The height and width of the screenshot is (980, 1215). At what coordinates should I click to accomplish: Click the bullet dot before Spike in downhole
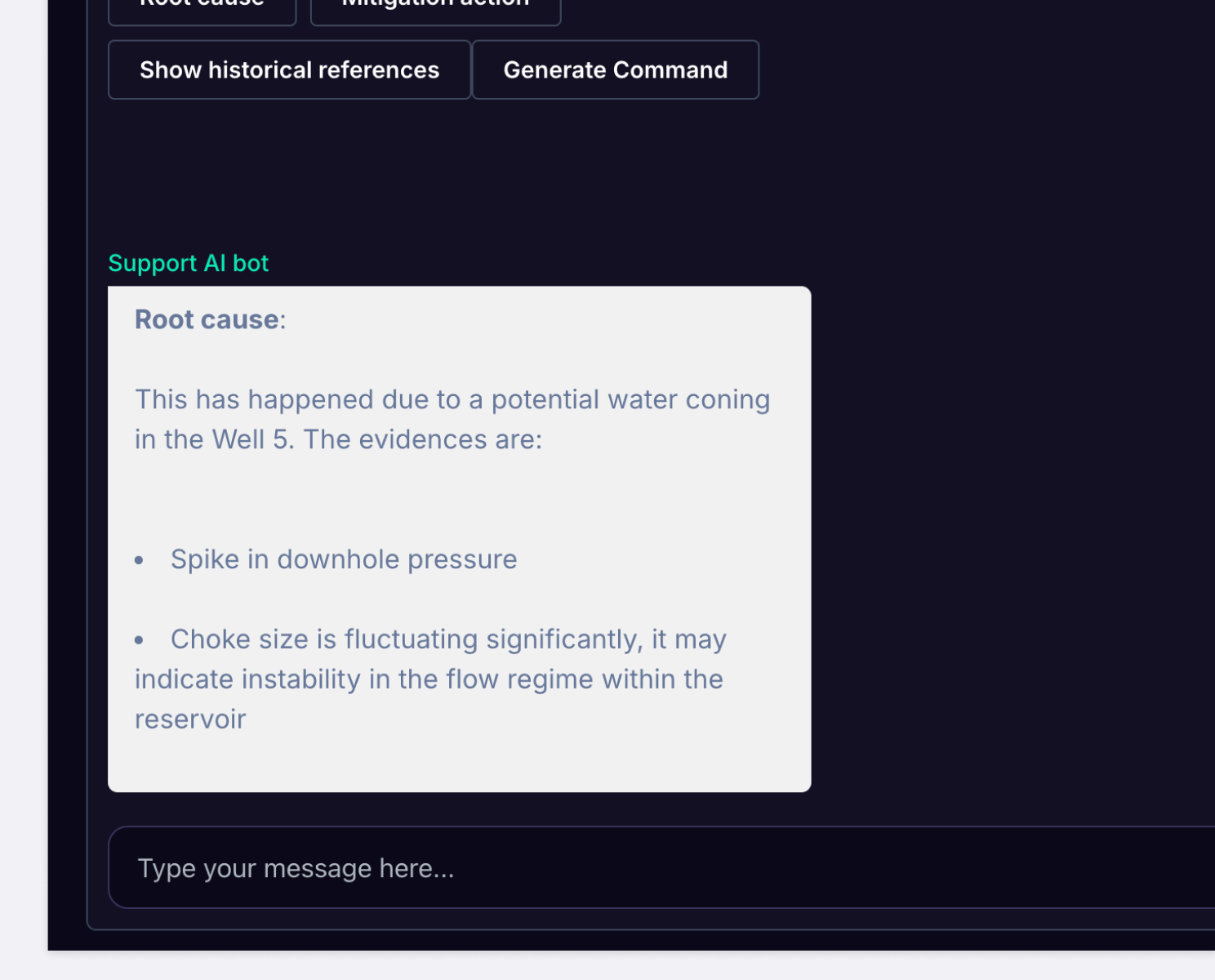pyautogui.click(x=139, y=560)
